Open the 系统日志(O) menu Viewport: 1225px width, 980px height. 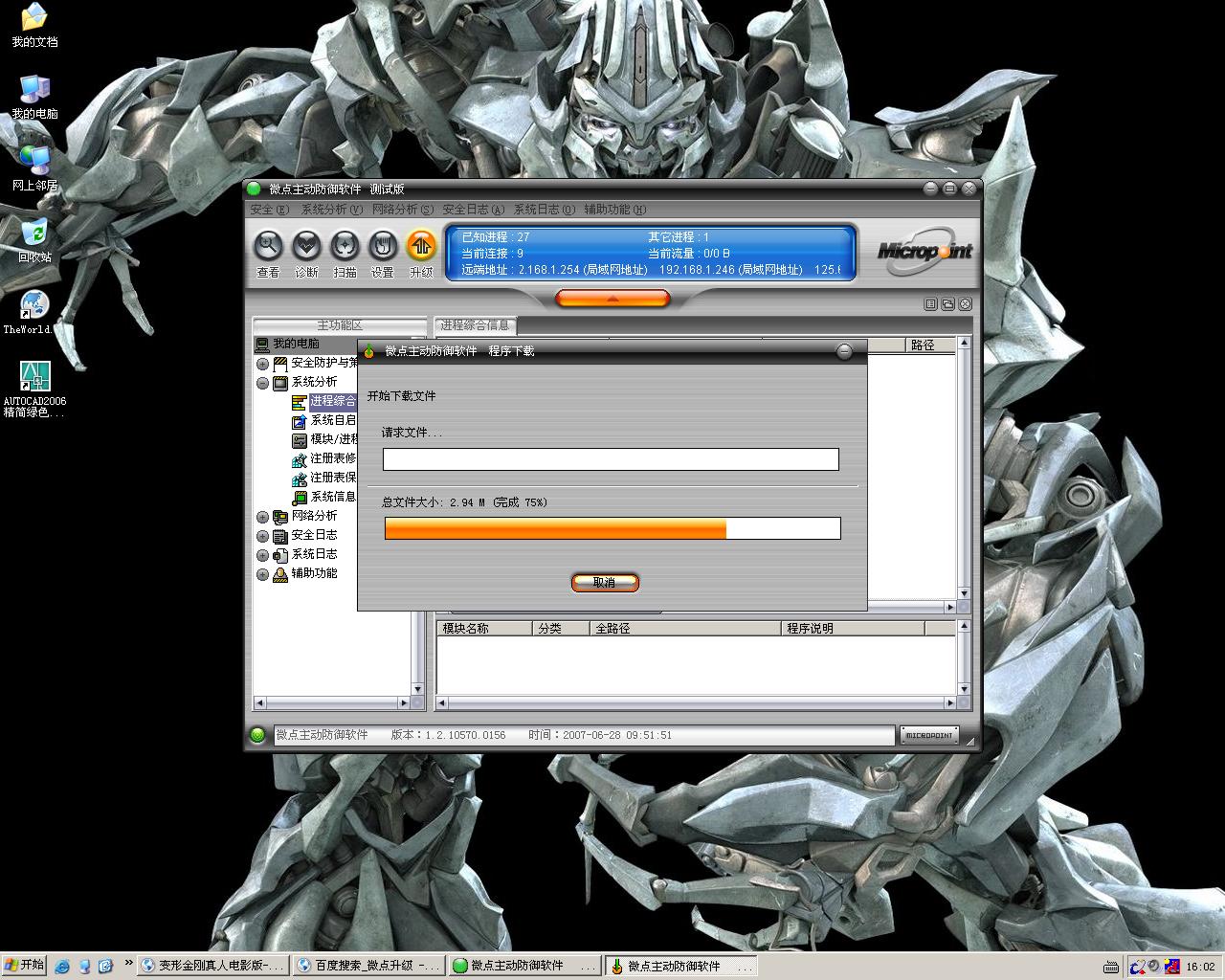[545, 209]
